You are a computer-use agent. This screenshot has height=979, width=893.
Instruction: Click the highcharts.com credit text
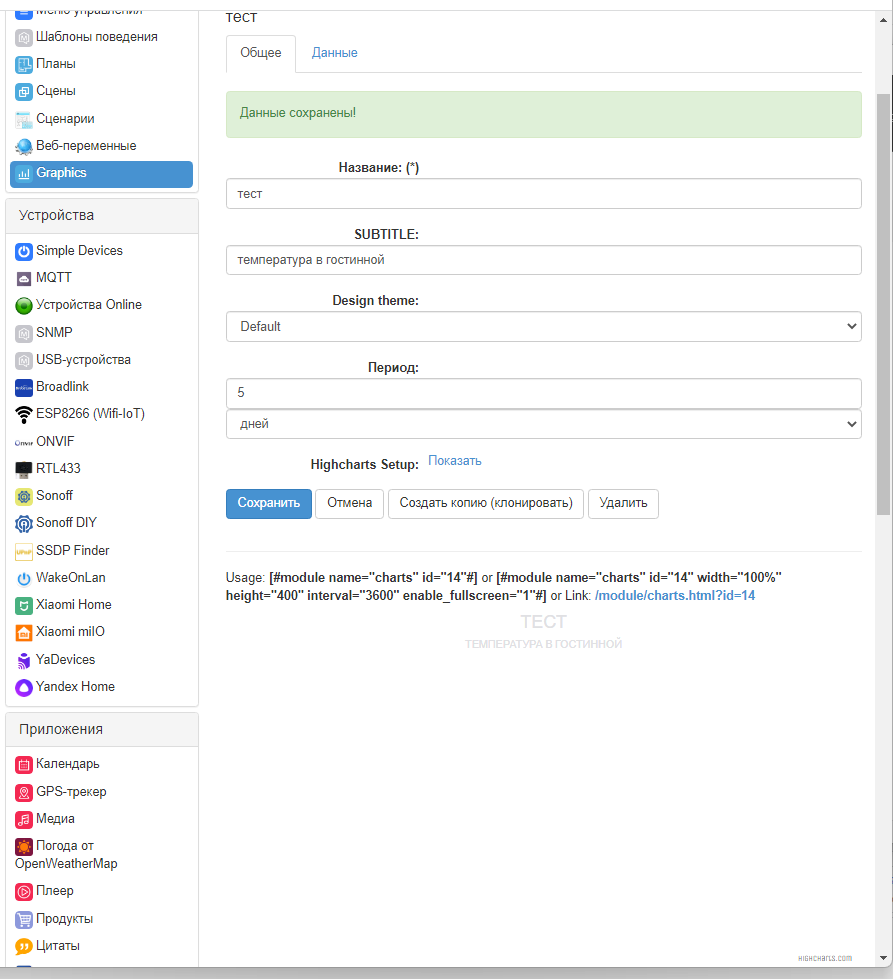point(825,958)
